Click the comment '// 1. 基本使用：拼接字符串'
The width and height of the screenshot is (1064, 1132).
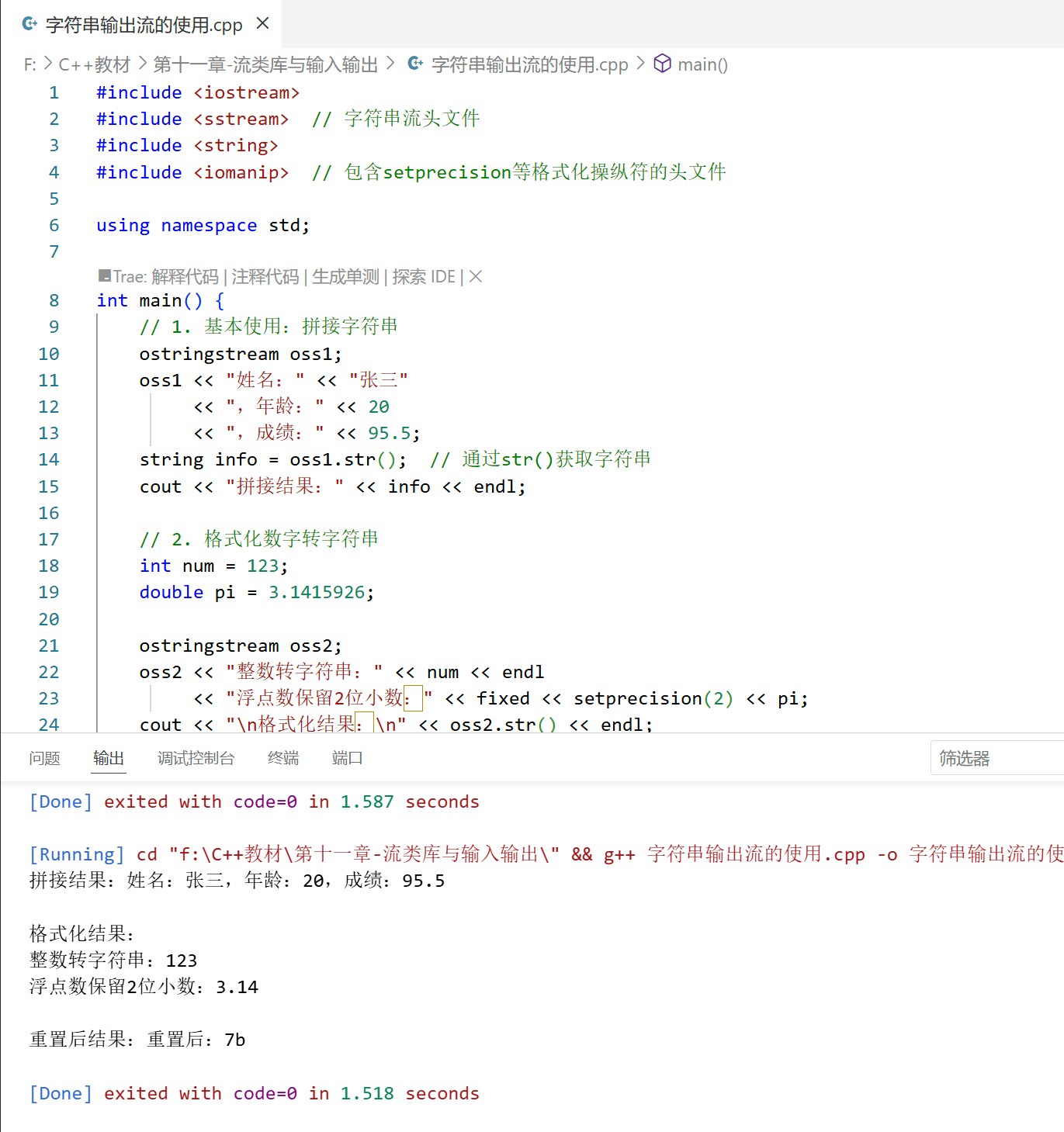click(x=269, y=327)
